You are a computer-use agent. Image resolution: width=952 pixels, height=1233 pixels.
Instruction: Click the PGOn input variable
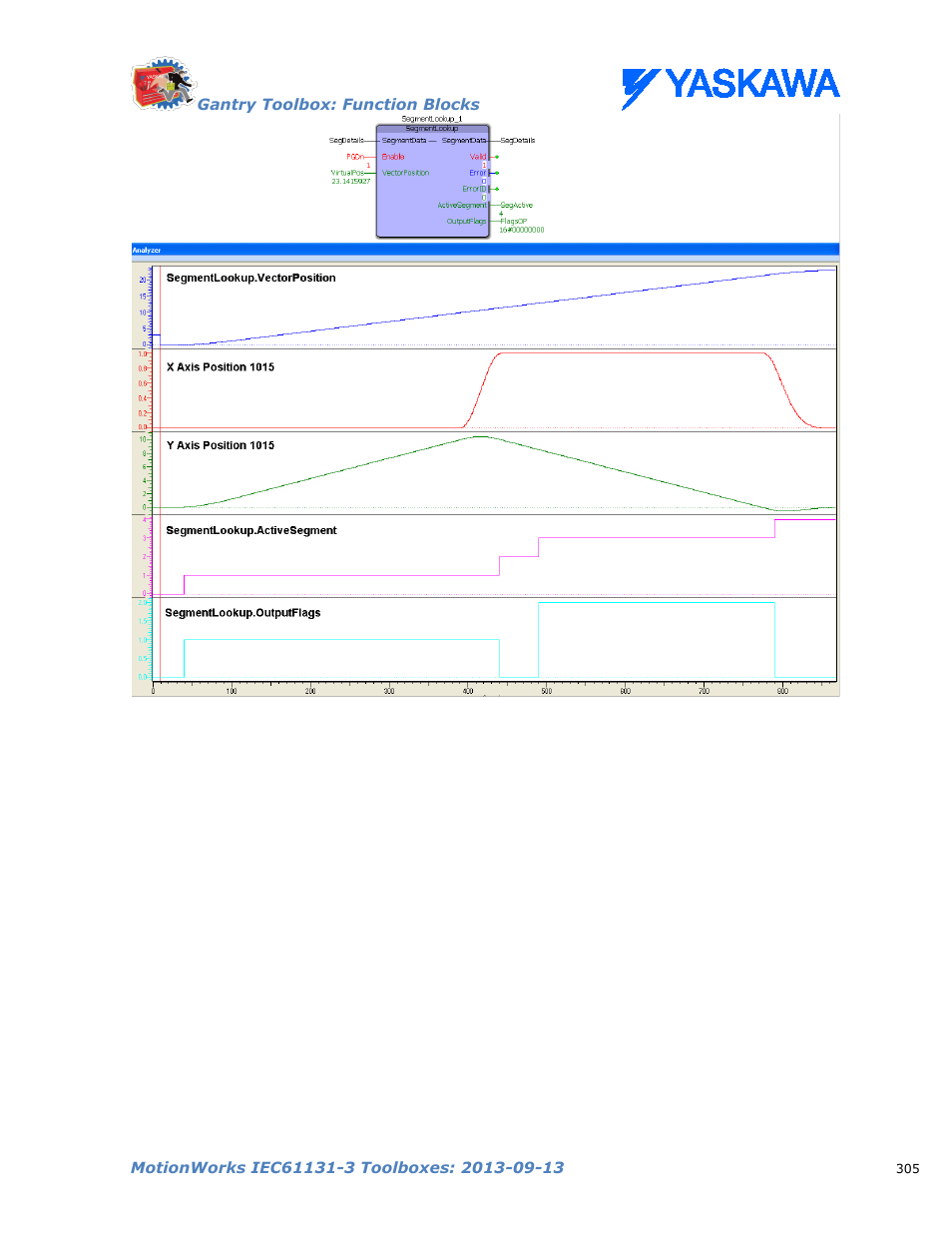pyautogui.click(x=355, y=157)
